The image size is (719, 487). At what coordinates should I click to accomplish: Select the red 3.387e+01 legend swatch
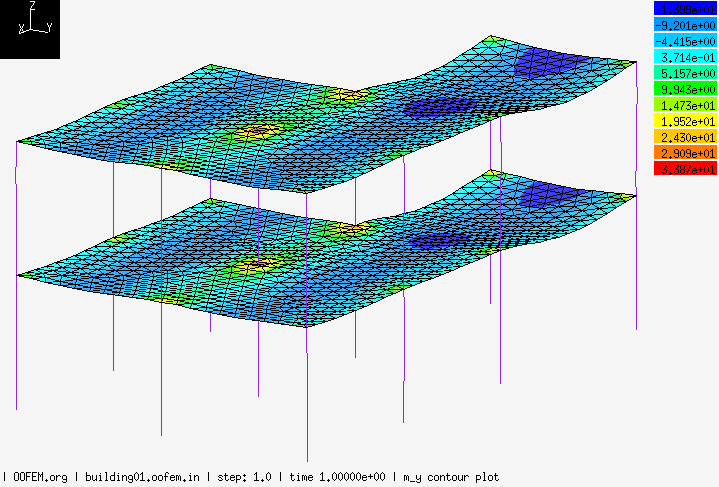coord(685,169)
